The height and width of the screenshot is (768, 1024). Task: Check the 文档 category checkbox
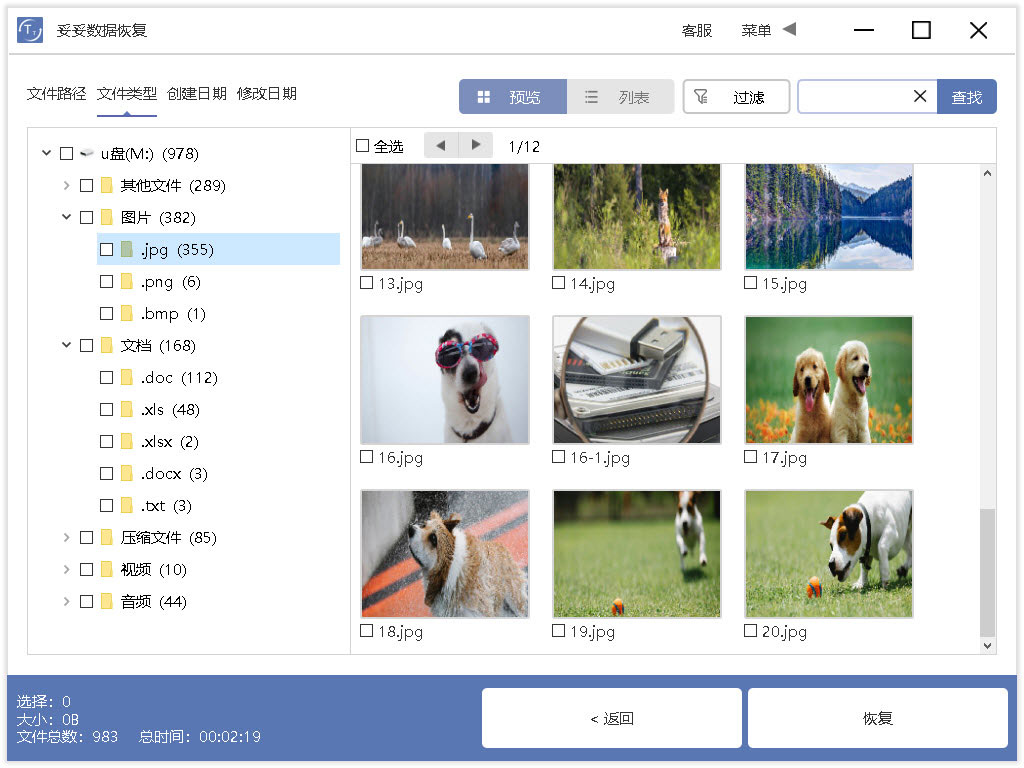pyautogui.click(x=86, y=345)
